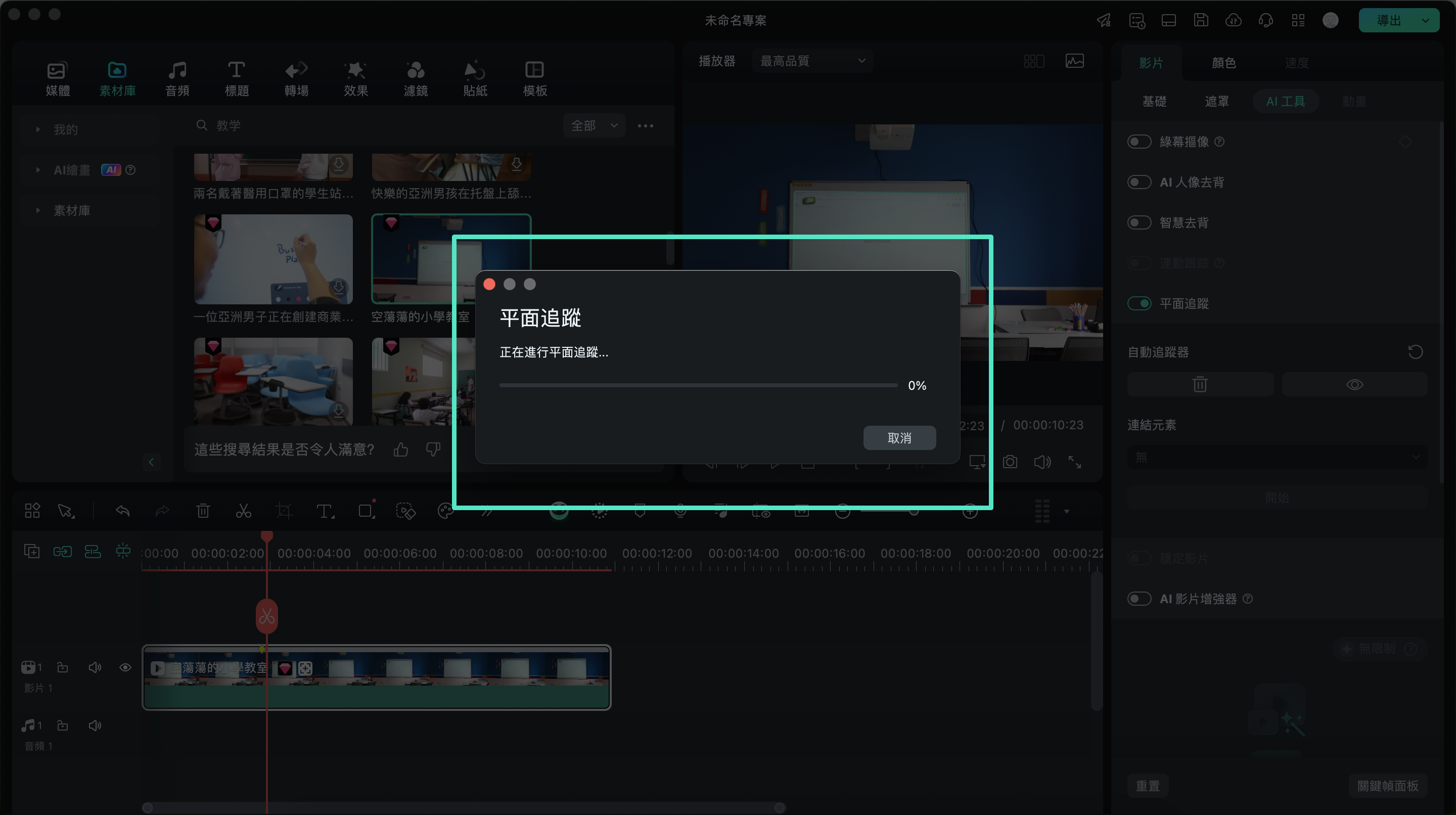This screenshot has height=815, width=1456.
Task: Open the 模板 templates tab
Action: (535, 78)
